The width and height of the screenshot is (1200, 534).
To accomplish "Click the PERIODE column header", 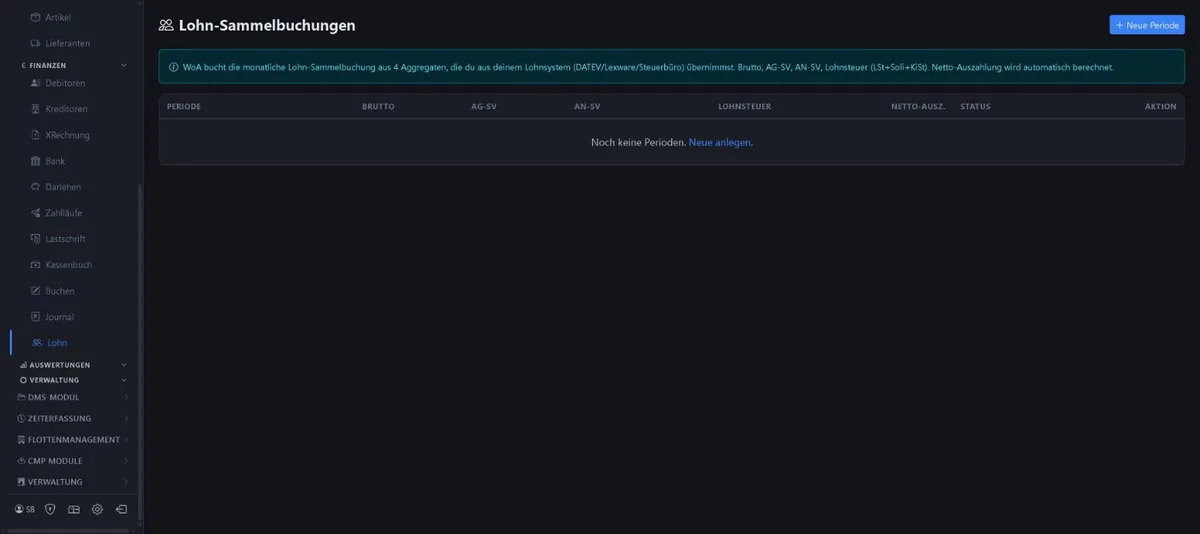I will (x=184, y=106).
